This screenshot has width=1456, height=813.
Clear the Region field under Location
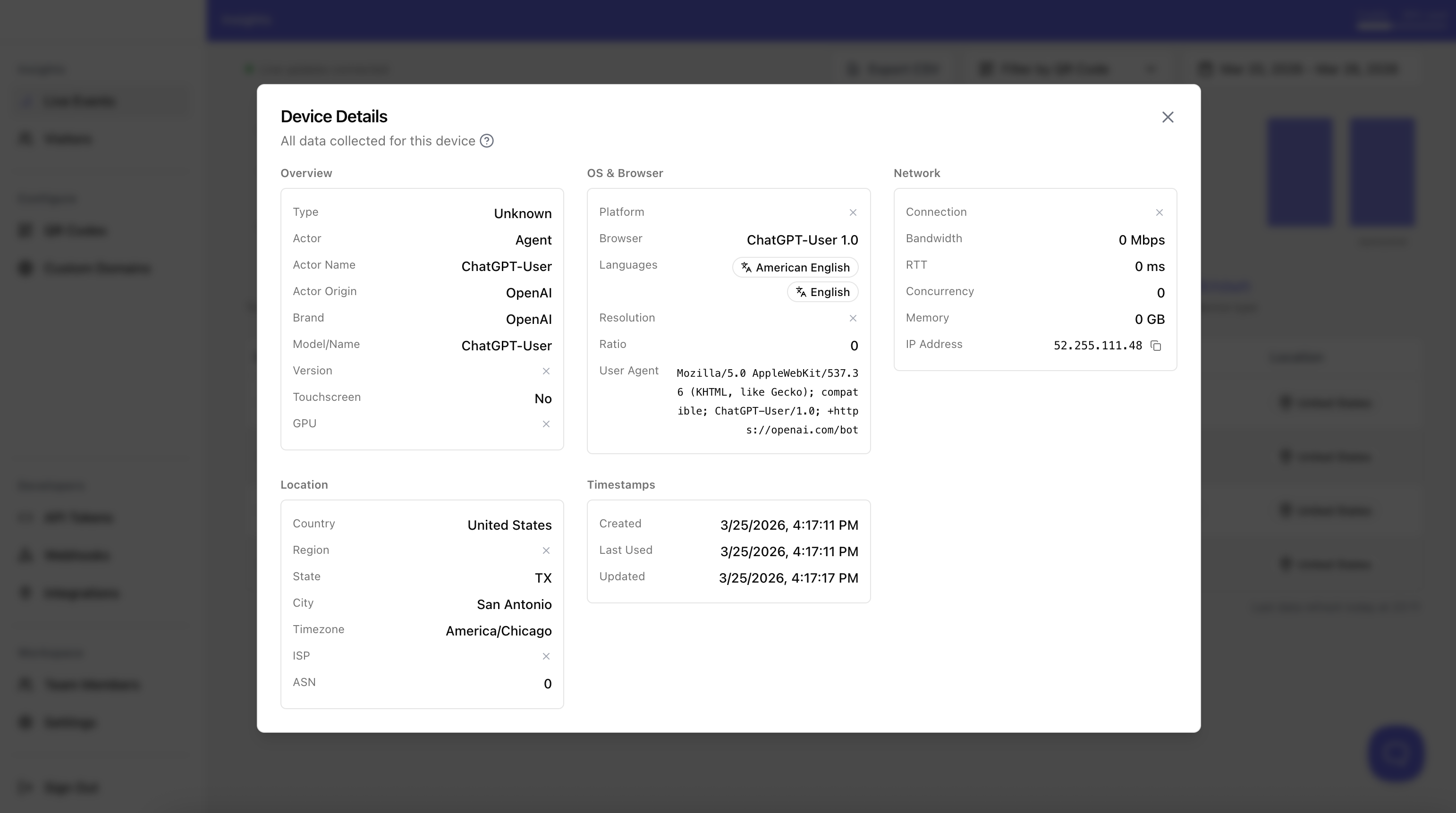546,550
